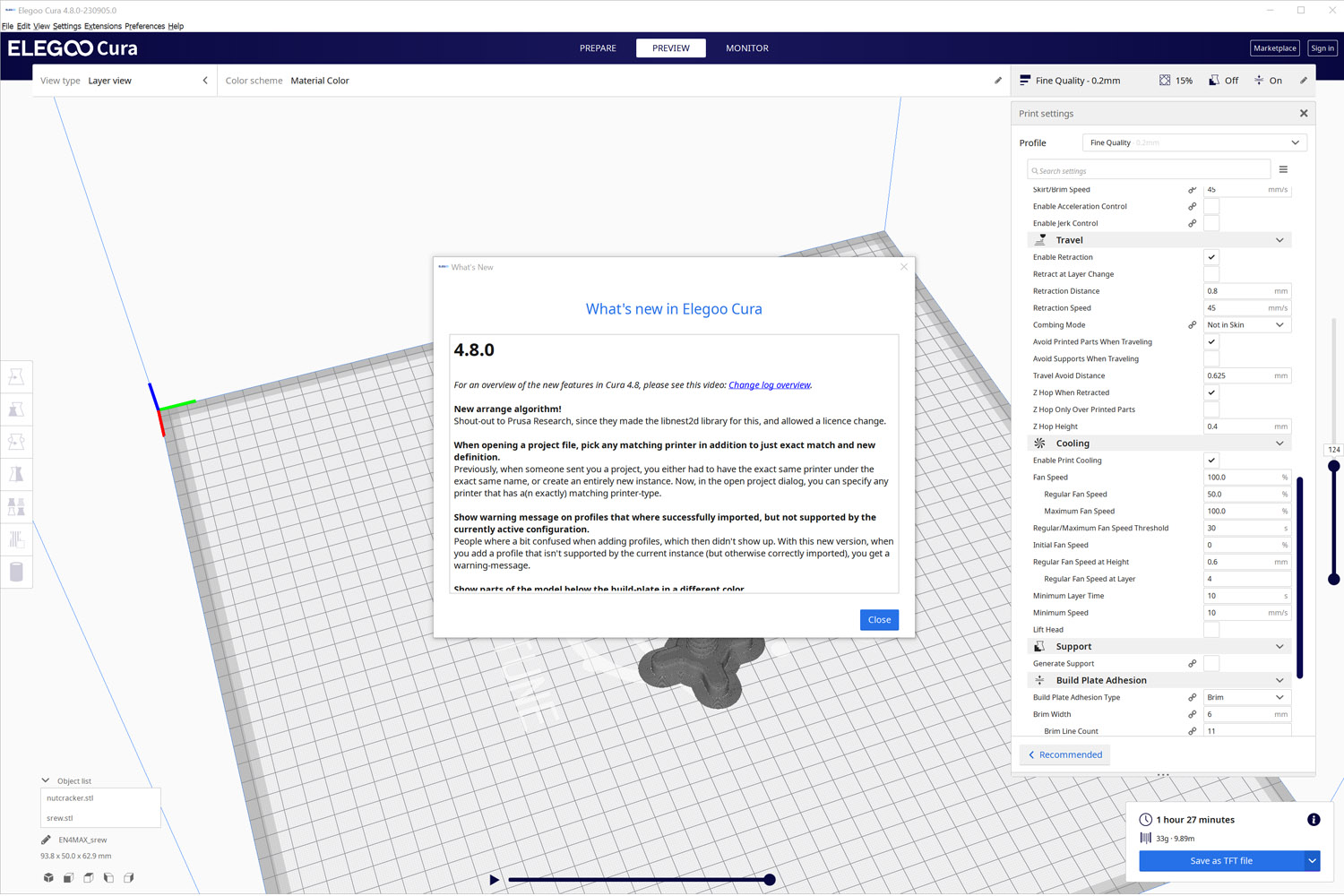
Task: Click the infill 15% icon
Action: [1165, 81]
